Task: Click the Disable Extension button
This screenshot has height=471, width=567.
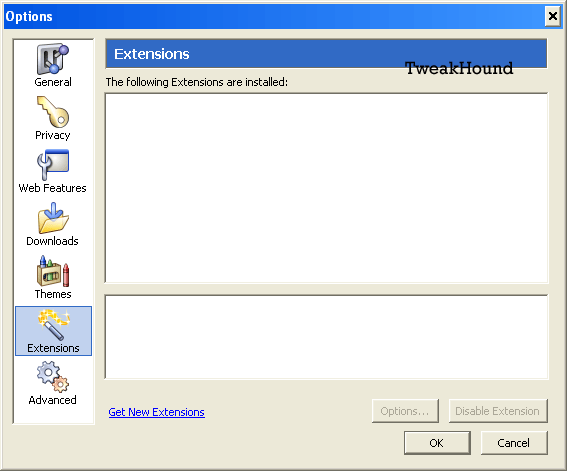Action: tap(498, 411)
